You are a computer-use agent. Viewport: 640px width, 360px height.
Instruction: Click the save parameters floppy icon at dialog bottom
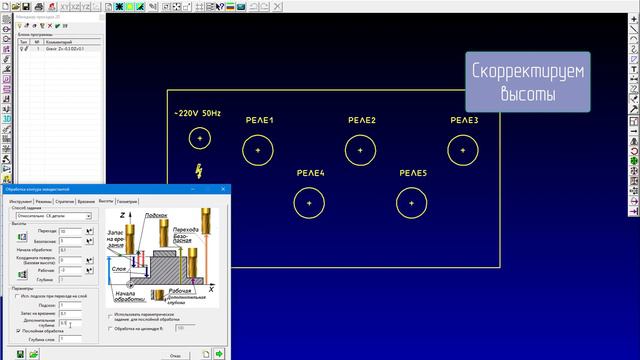tap(20, 354)
